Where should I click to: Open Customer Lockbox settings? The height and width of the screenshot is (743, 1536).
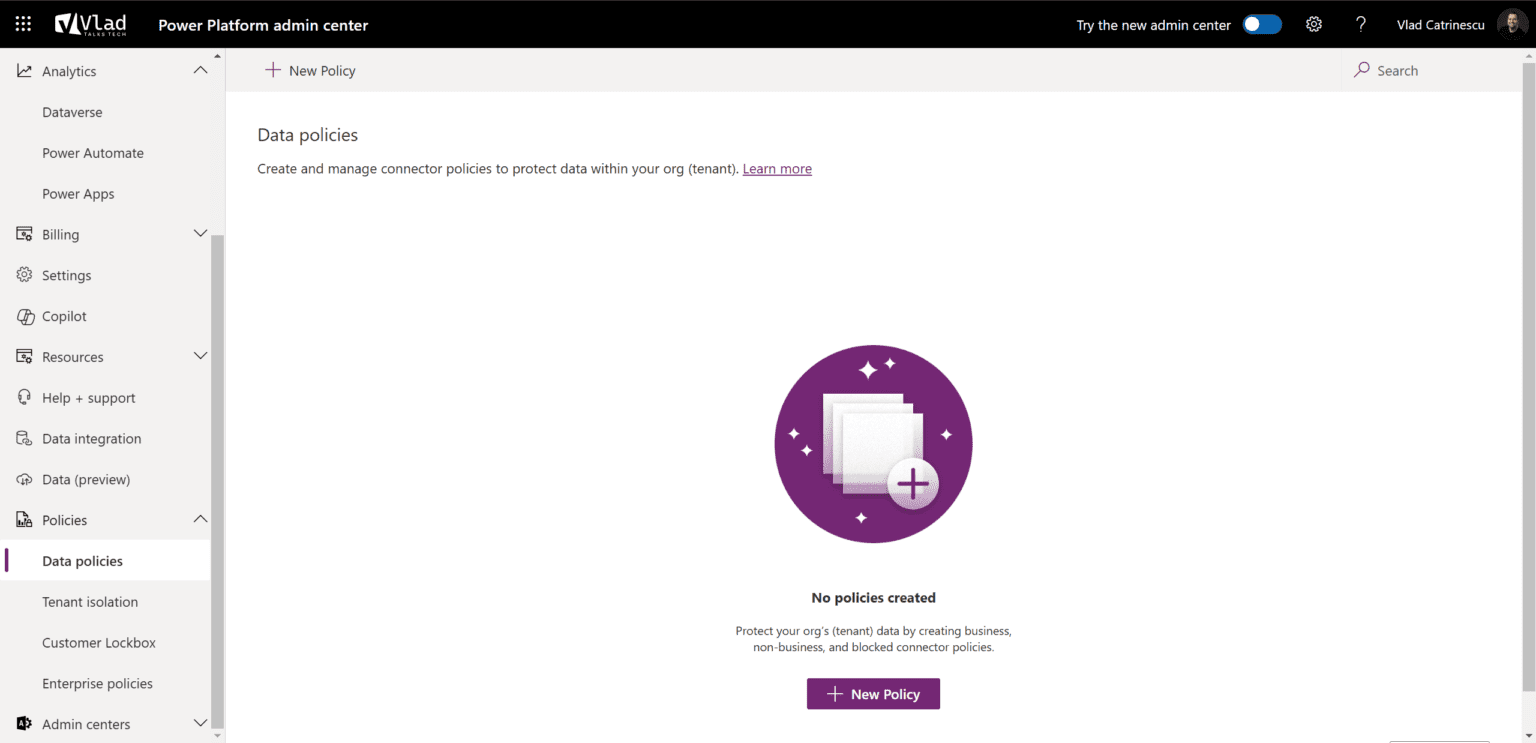[x=99, y=642]
